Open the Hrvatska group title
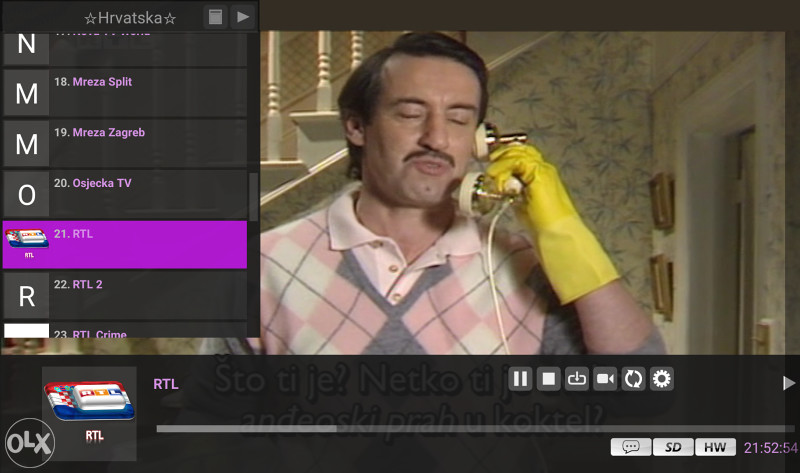 (130, 18)
